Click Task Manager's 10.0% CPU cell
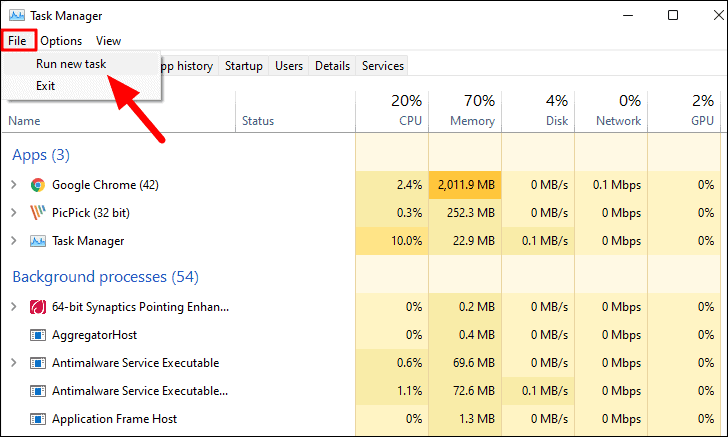This screenshot has height=437, width=728. pos(392,241)
